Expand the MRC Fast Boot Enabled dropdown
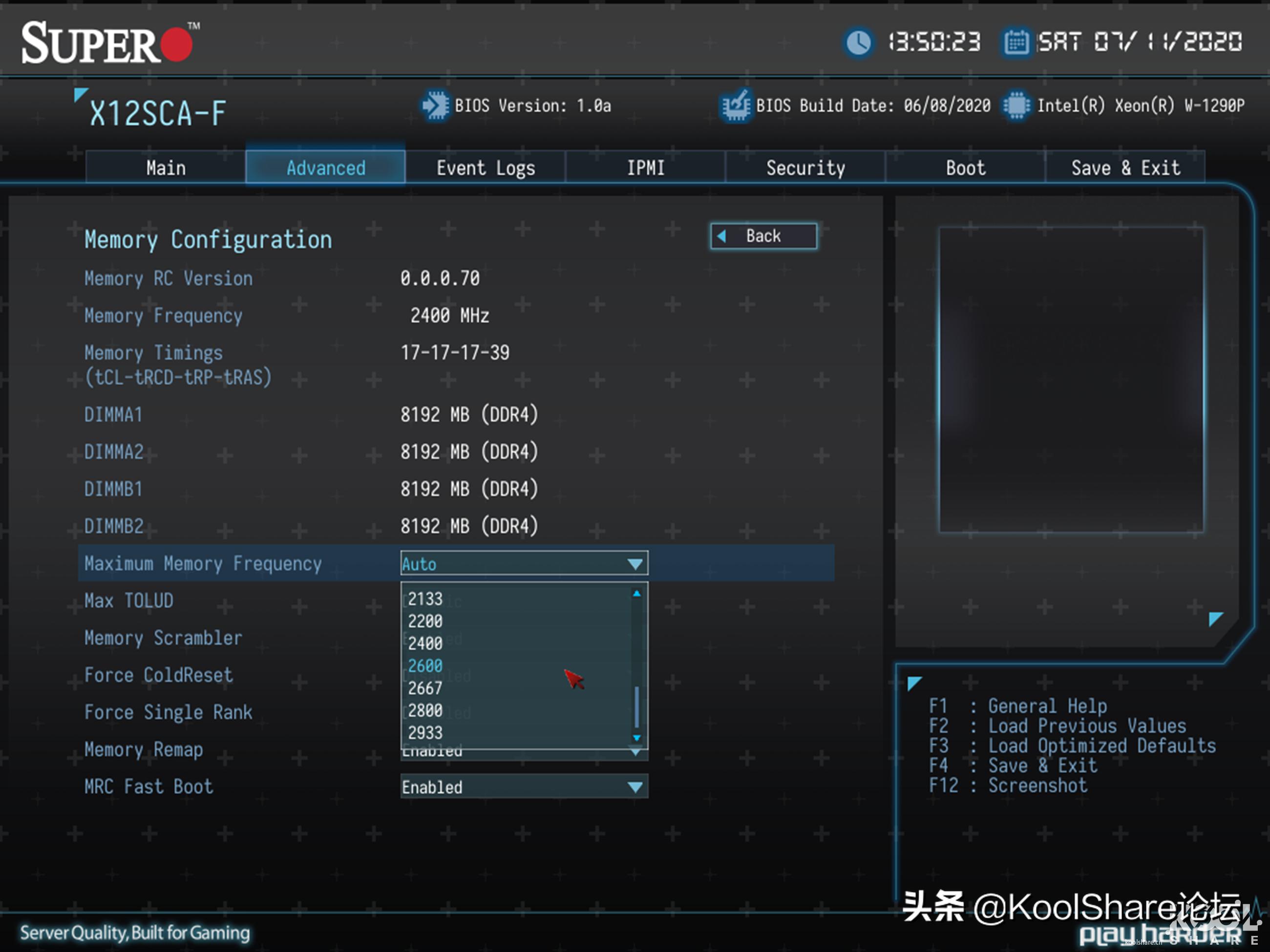The width and height of the screenshot is (1270, 952). [524, 786]
